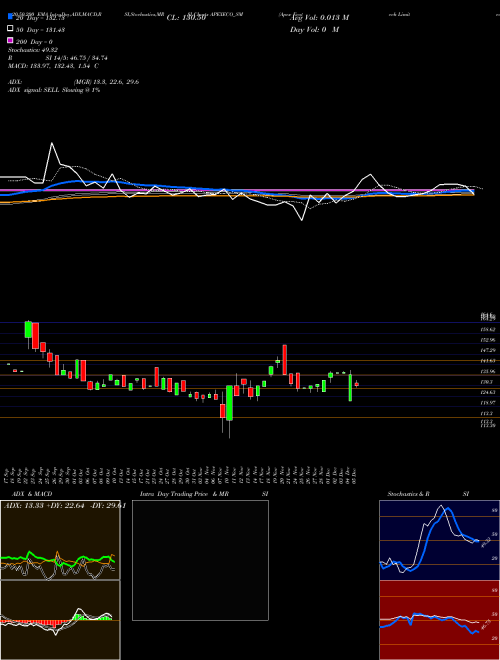Image resolution: width=500 pixels, height=660 pixels.
Task: Click the tallest green candlestick near the chart low
Action: [x=229, y=403]
